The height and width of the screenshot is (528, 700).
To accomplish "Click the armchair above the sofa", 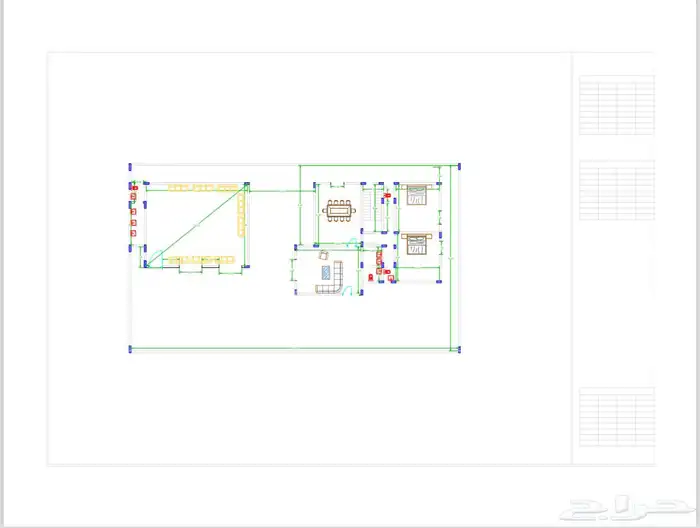I will click(323, 256).
